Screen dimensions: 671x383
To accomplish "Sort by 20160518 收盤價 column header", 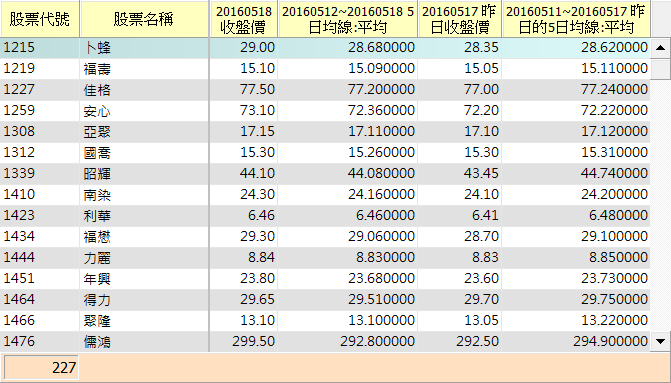I will click(243, 19).
